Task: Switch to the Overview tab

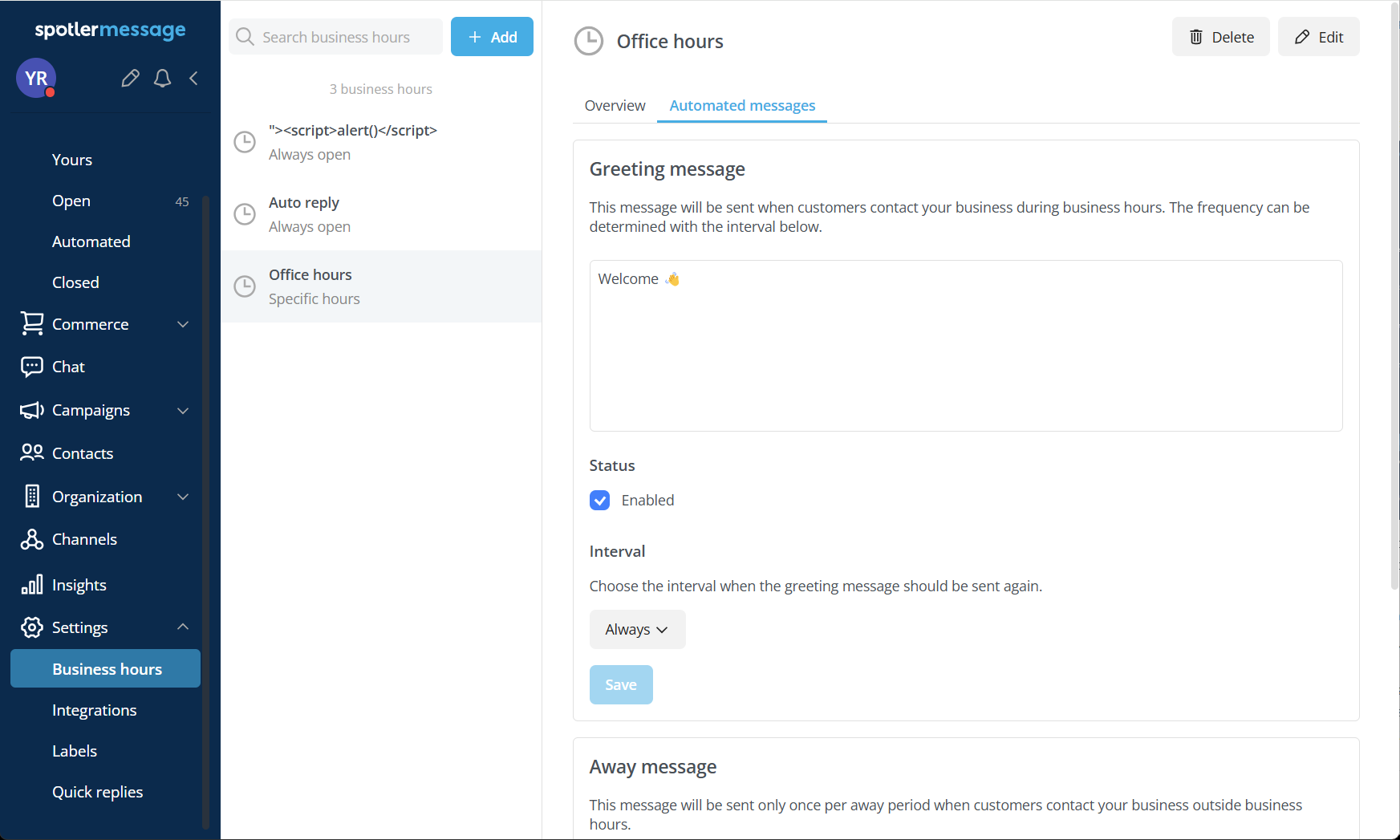Action: pos(615,106)
